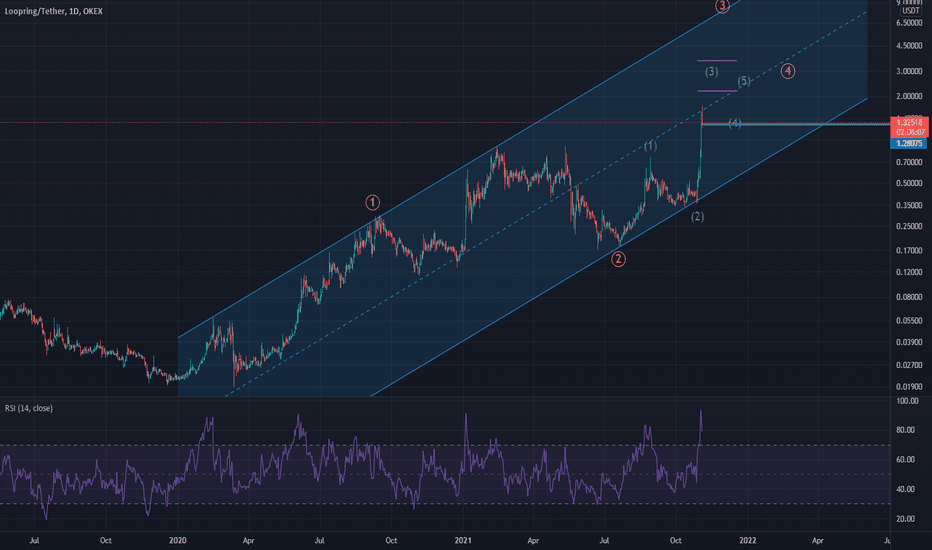This screenshot has height=550, width=932.
Task: Click the 40.00 RSI scale label
Action: pyautogui.click(x=905, y=489)
